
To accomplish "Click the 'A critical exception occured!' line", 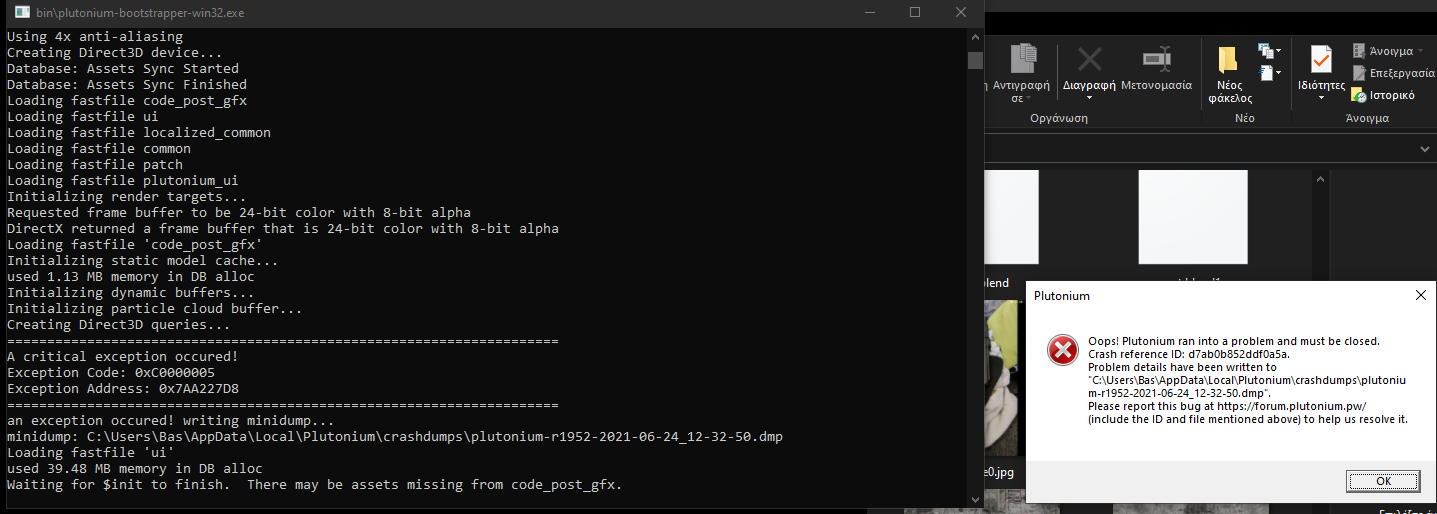I will [x=122, y=356].
